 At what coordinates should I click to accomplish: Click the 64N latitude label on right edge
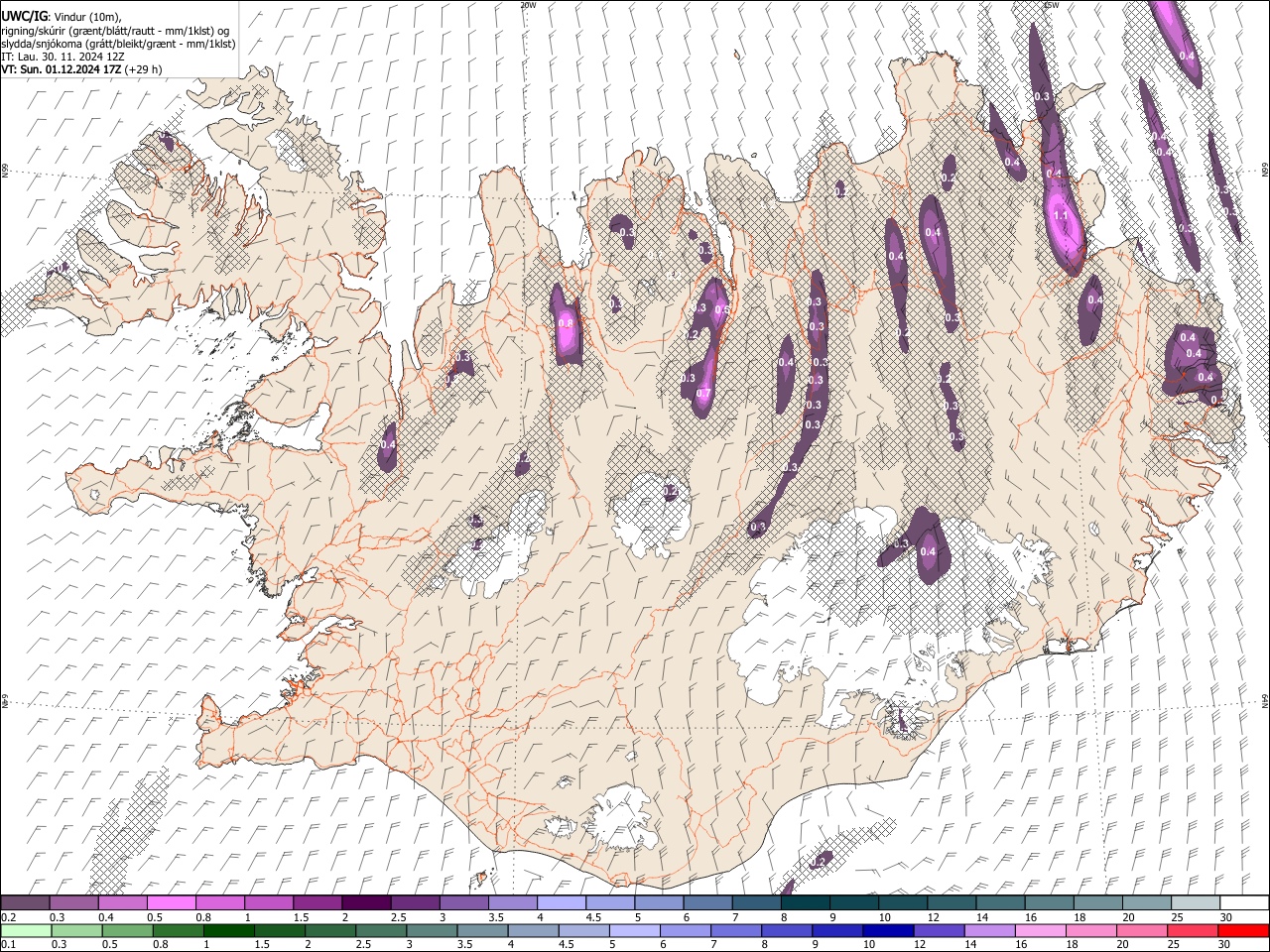[1265, 701]
